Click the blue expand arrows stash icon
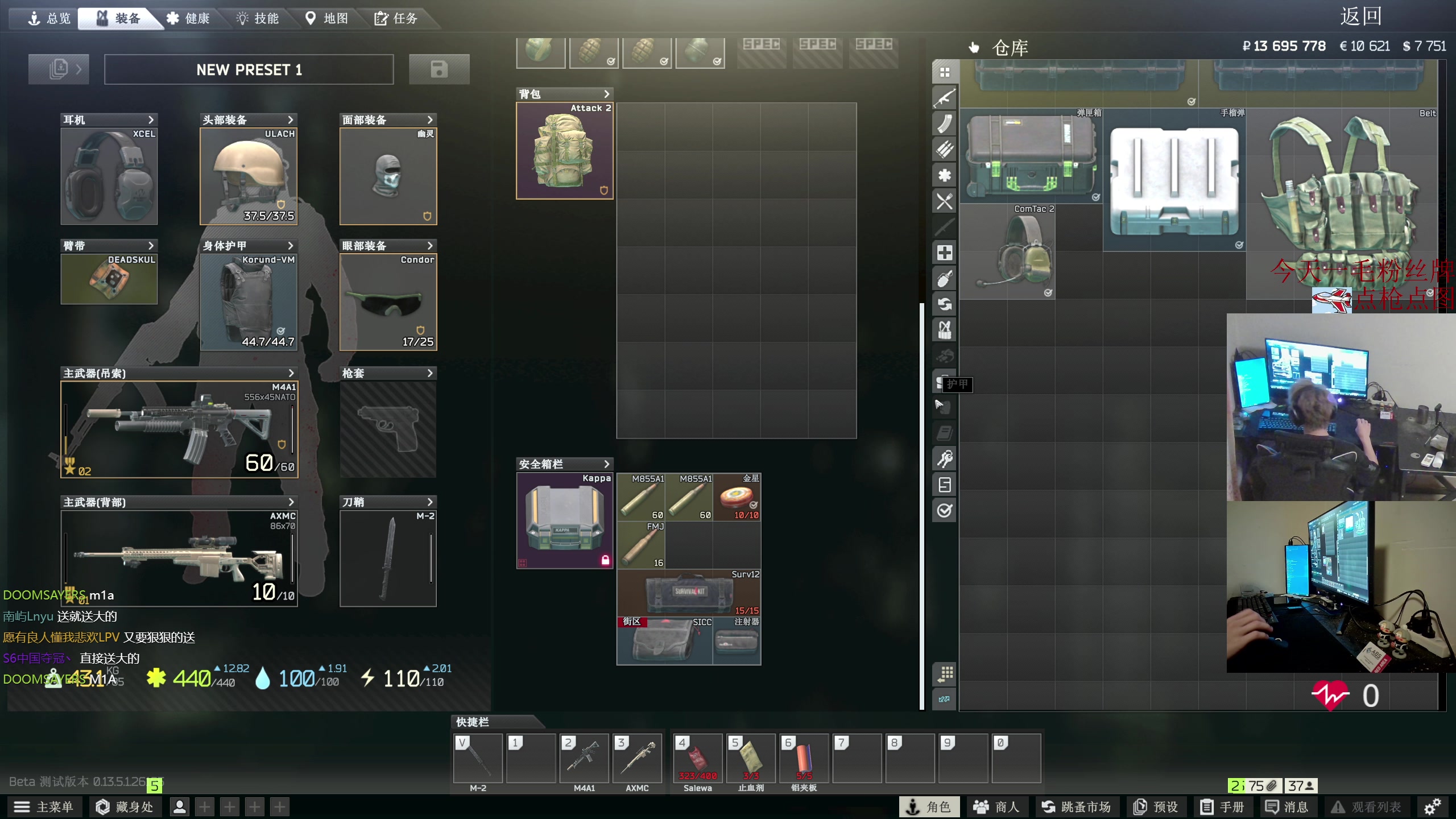The height and width of the screenshot is (819, 1456). coord(945,699)
